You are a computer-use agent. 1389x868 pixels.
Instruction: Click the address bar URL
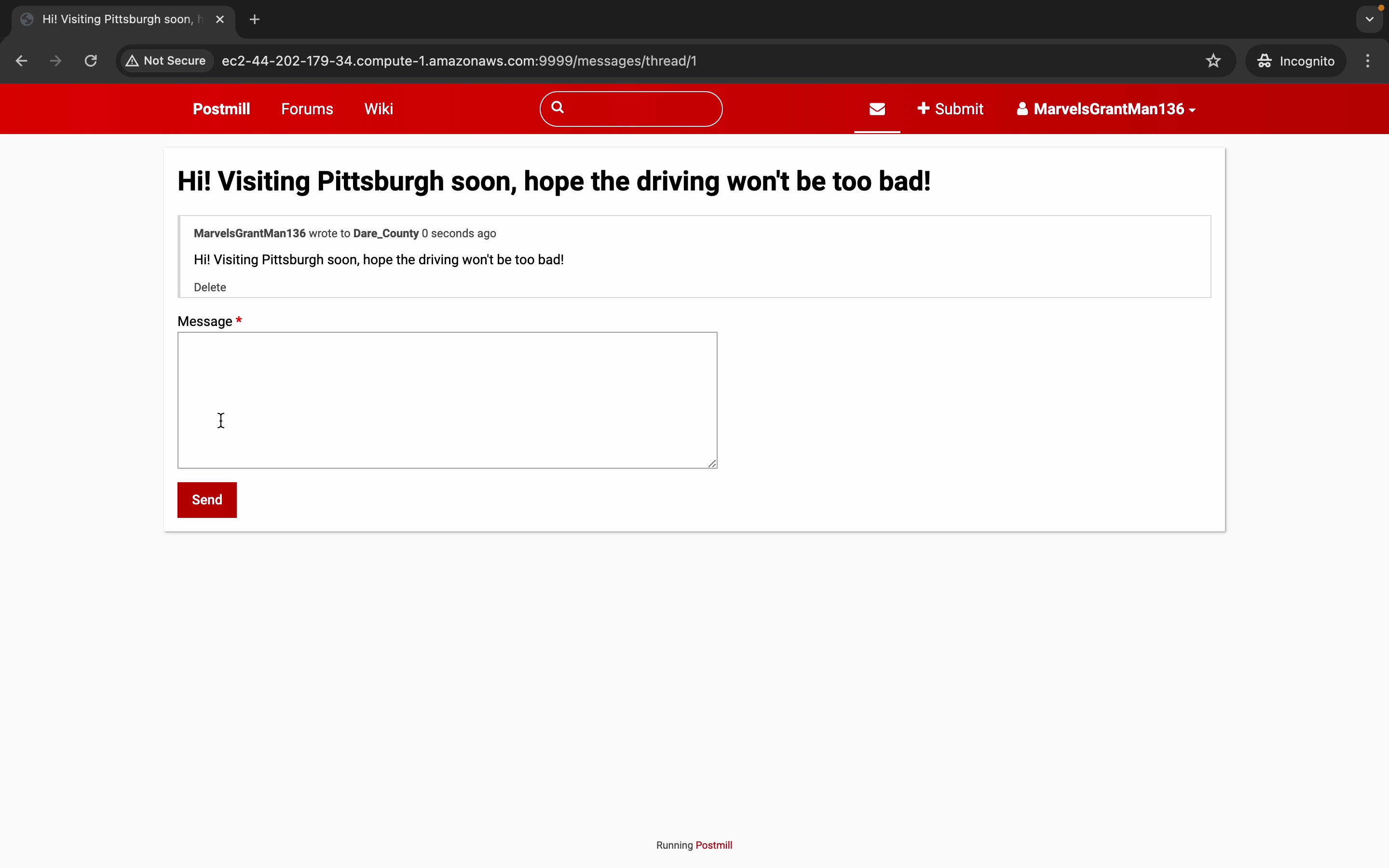(x=459, y=61)
